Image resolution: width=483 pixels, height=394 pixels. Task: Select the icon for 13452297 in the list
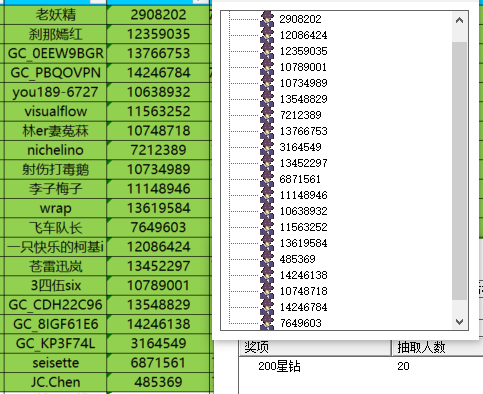[267, 163]
